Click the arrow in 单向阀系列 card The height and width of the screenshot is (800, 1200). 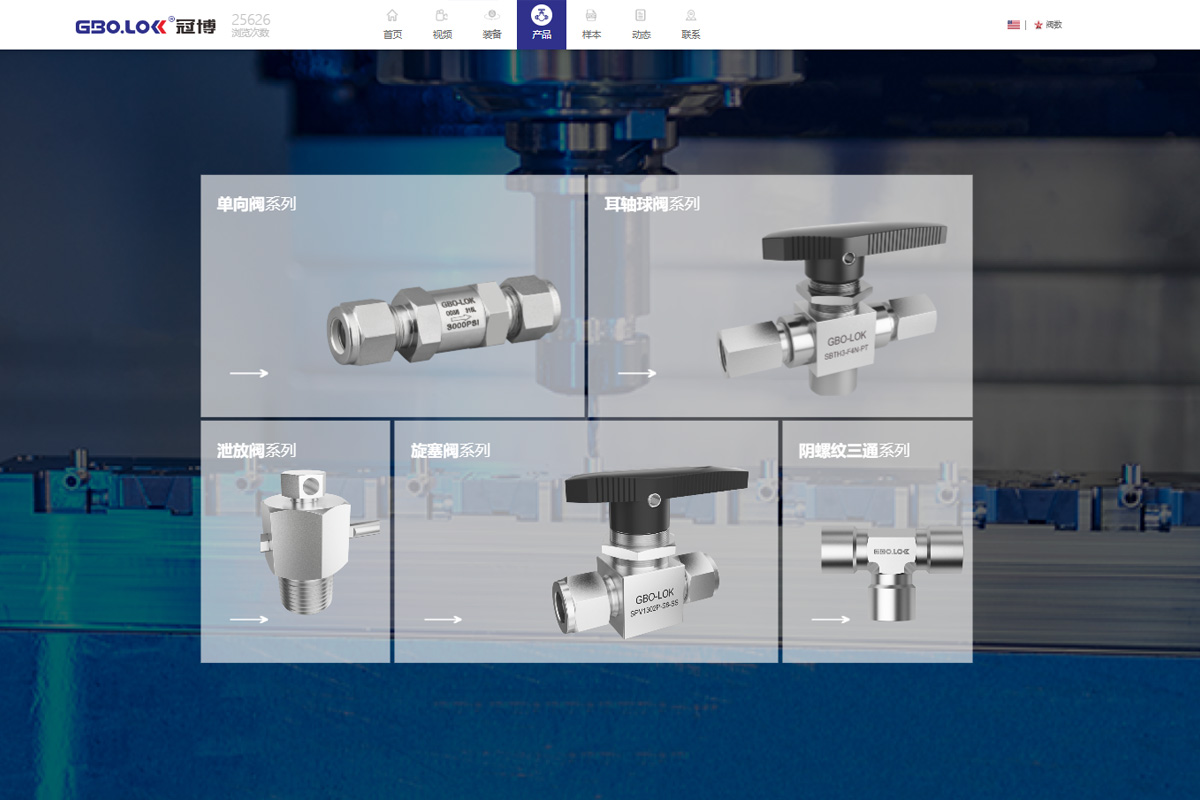pos(249,373)
